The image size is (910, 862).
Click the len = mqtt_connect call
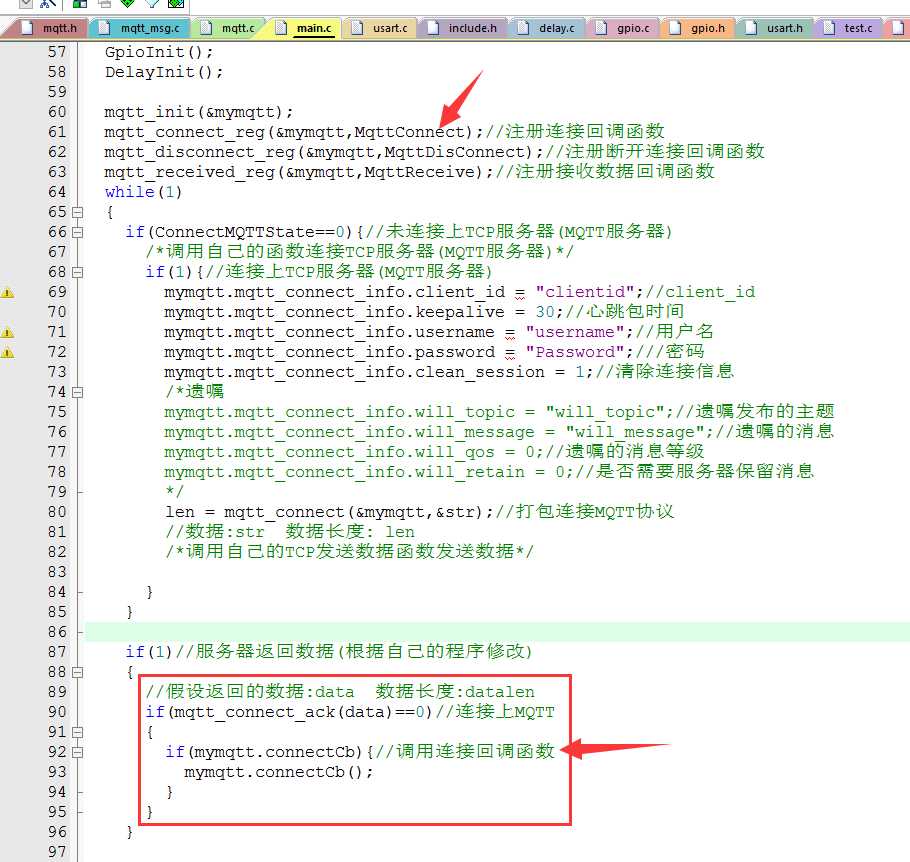coord(330,513)
